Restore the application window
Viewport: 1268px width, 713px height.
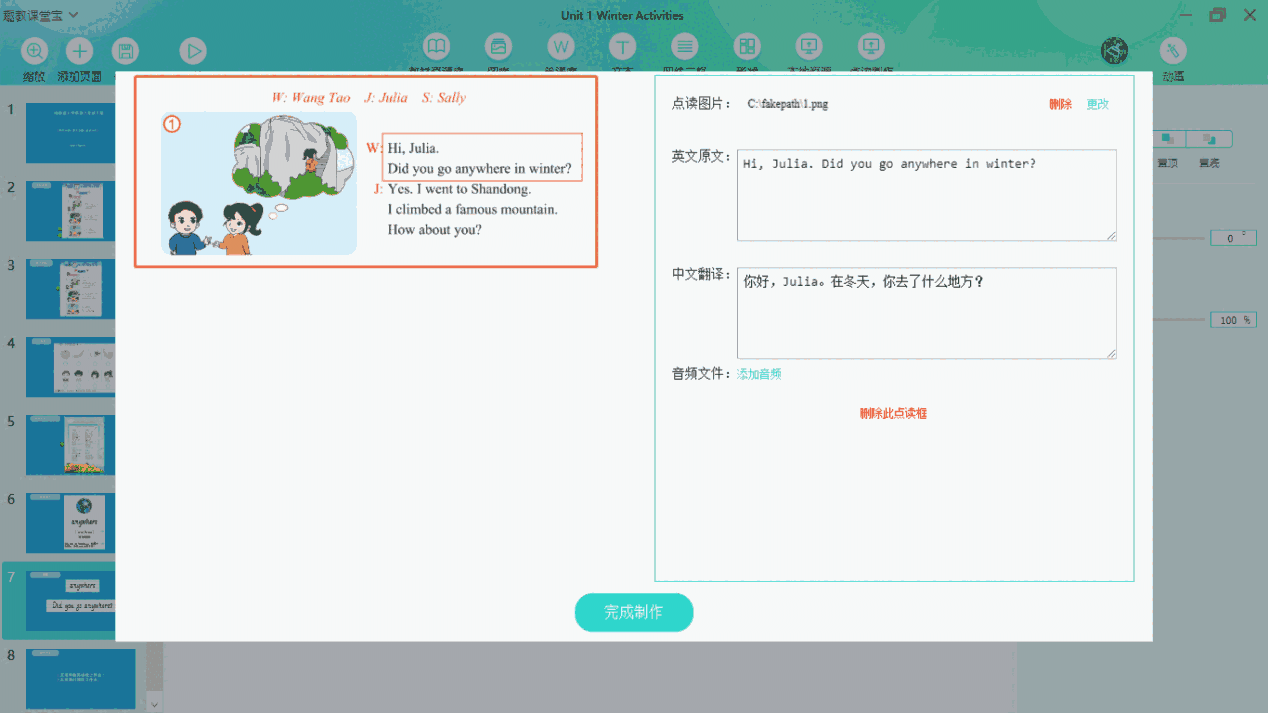coord(1217,15)
